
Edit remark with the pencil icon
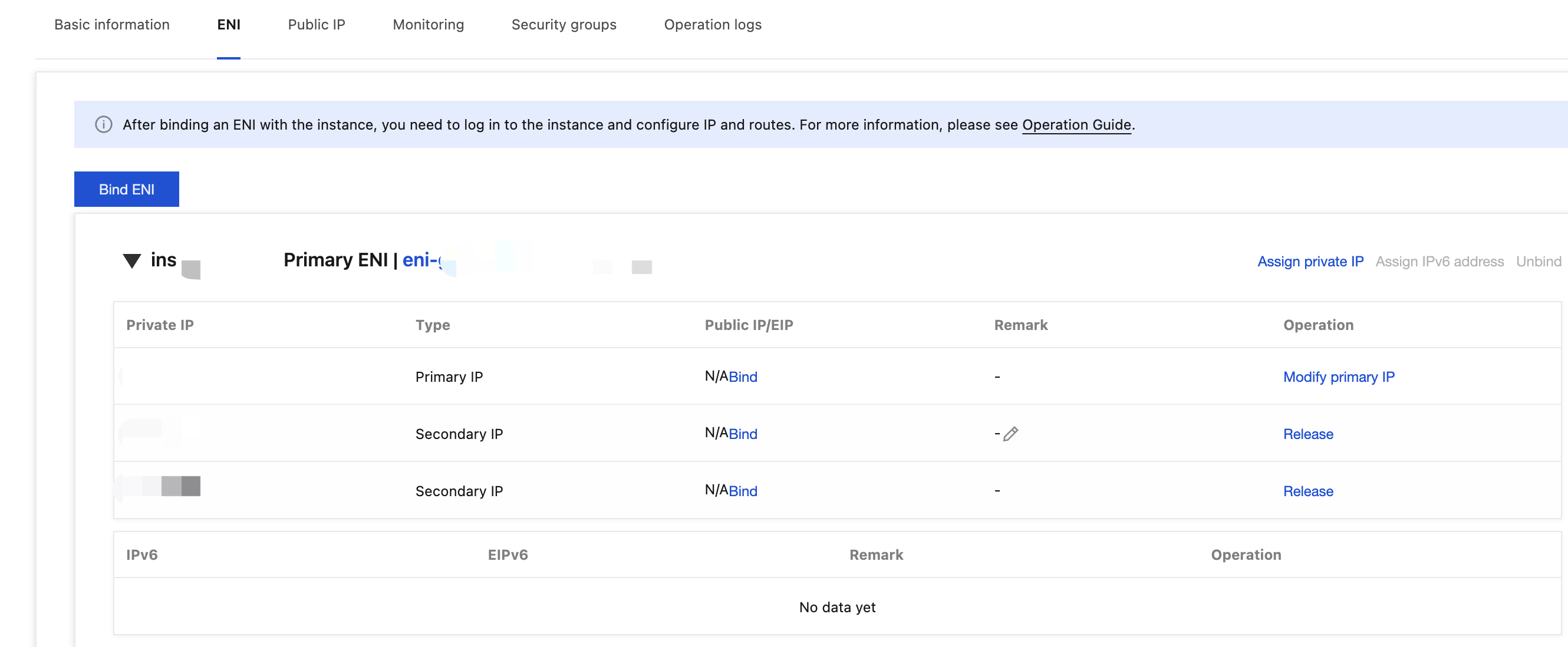pyautogui.click(x=1010, y=433)
